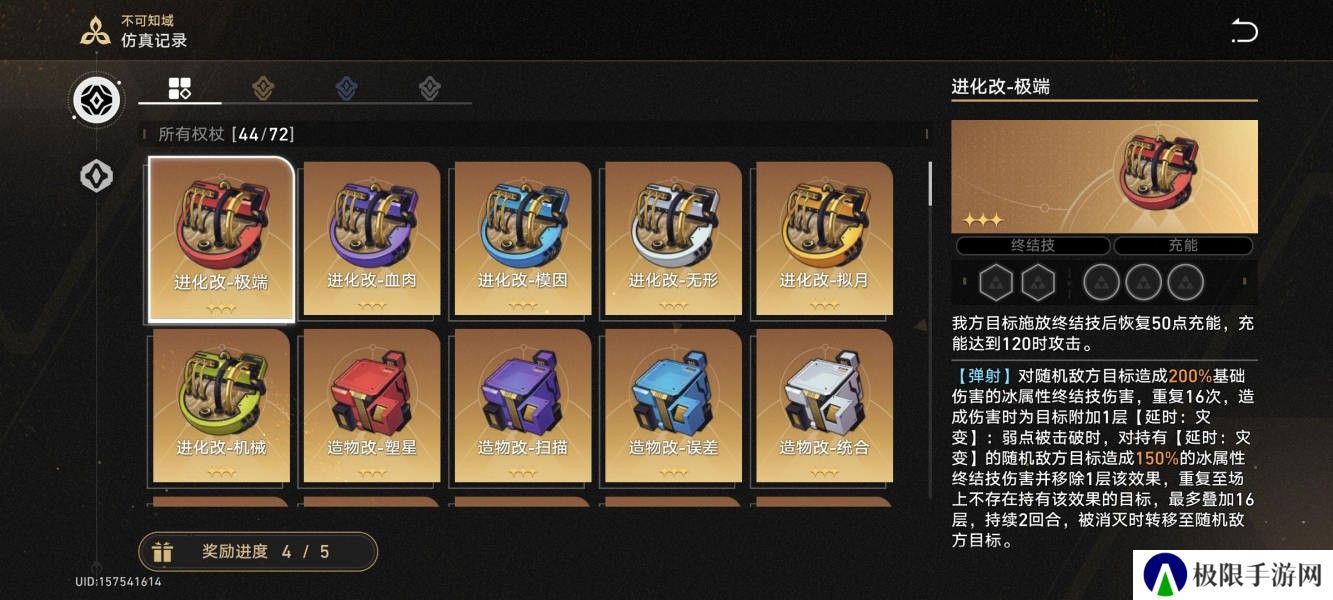Click the 充能 tag label
The image size is (1333, 600).
[x=1183, y=245]
